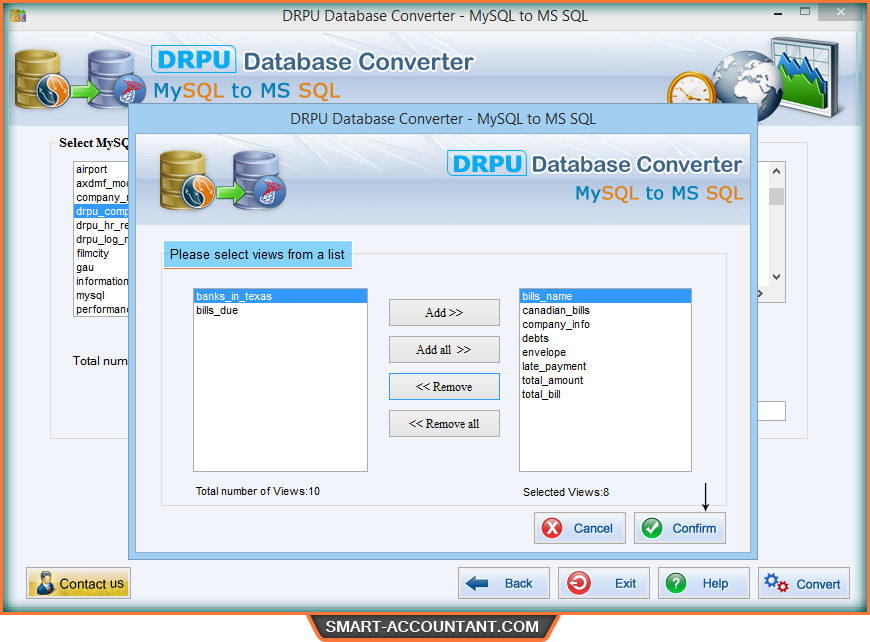Select drpu_hr_re database in main list
The height and width of the screenshot is (642, 870).
click(101, 225)
